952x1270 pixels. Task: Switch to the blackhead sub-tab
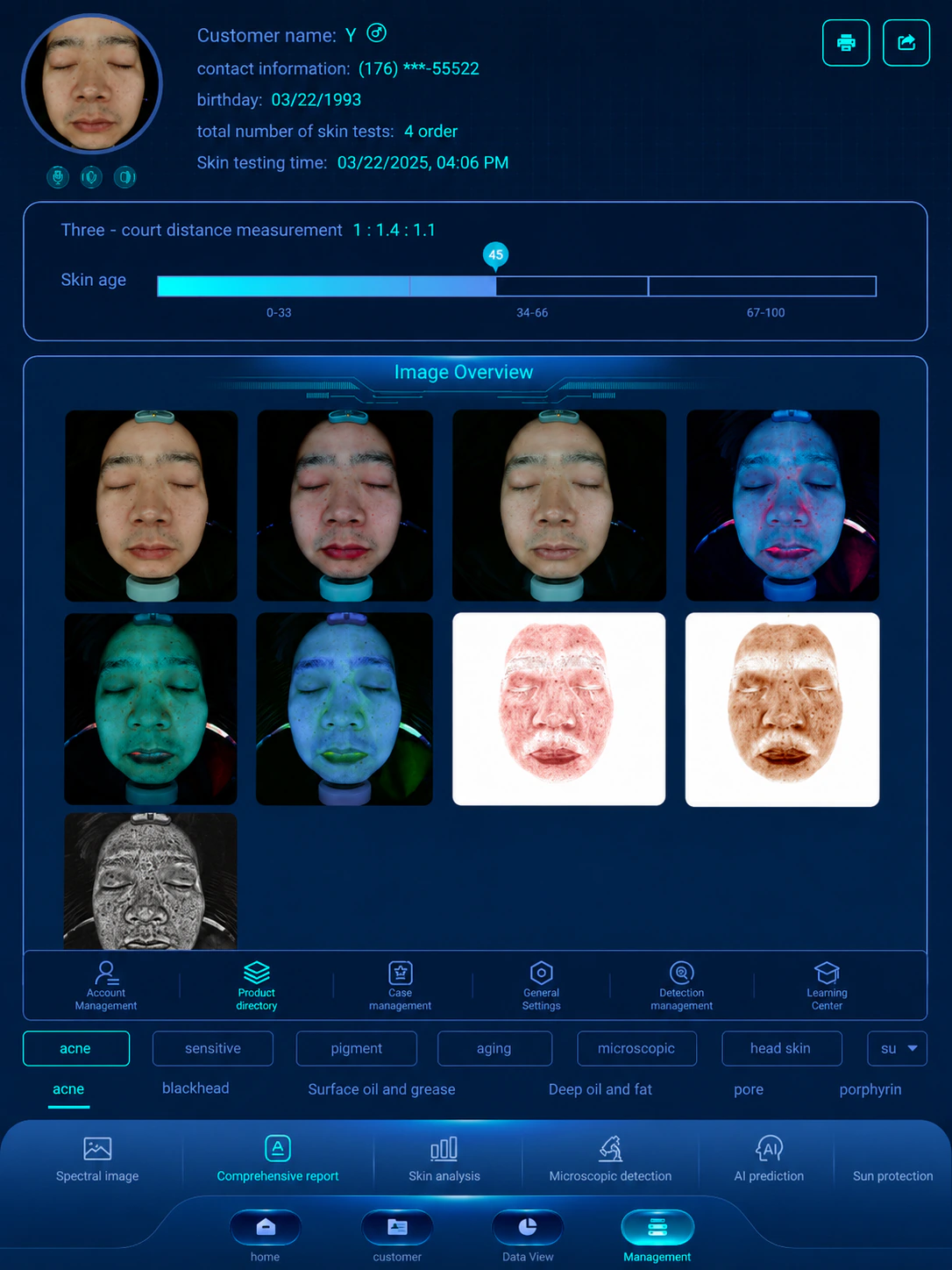coord(195,1088)
